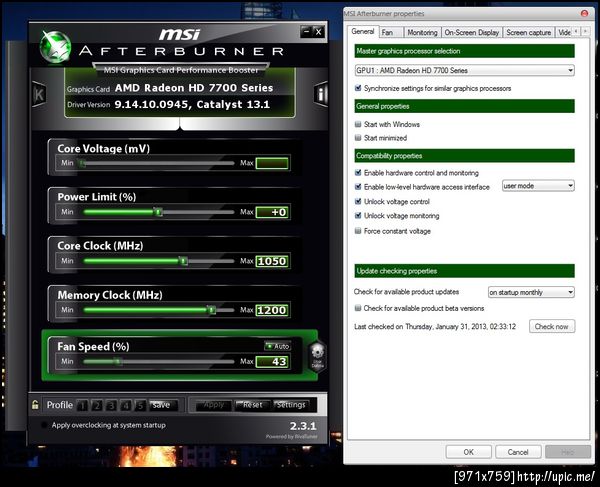Check Force constant voltage
This screenshot has height=487, width=600.
(x=358, y=231)
